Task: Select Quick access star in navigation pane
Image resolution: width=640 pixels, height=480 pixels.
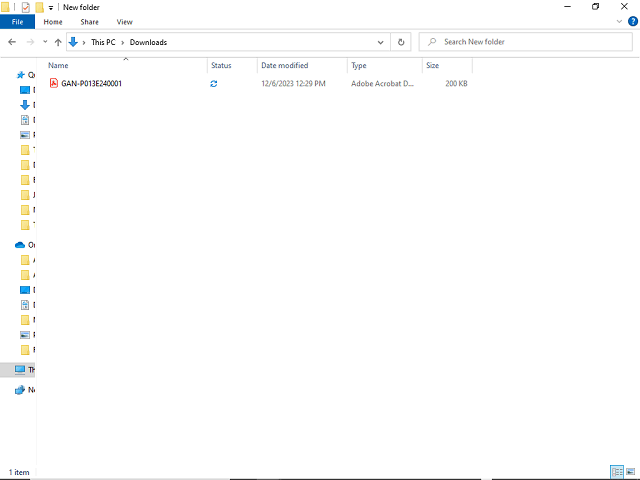Action: coord(20,75)
